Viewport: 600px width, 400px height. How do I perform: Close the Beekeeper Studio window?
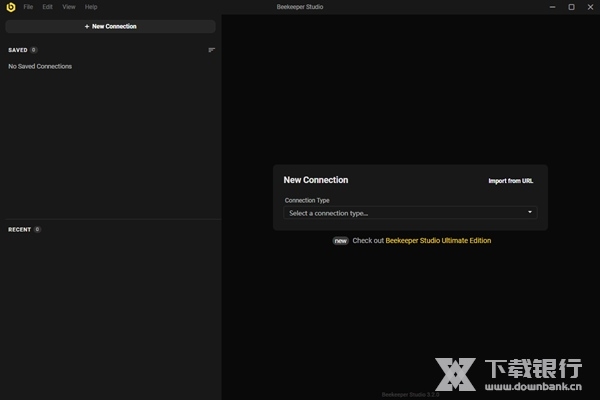[590, 7]
